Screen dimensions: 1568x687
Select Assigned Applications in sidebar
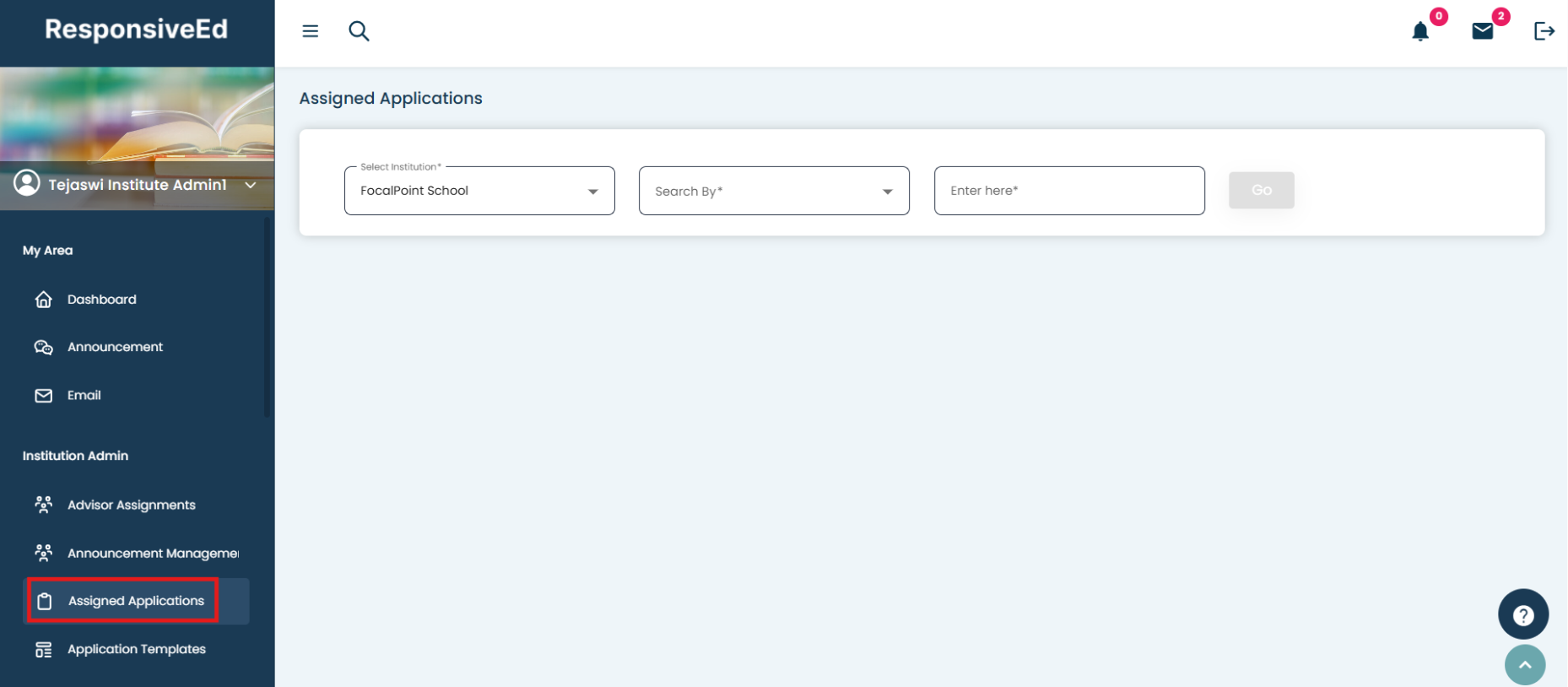[x=135, y=601]
